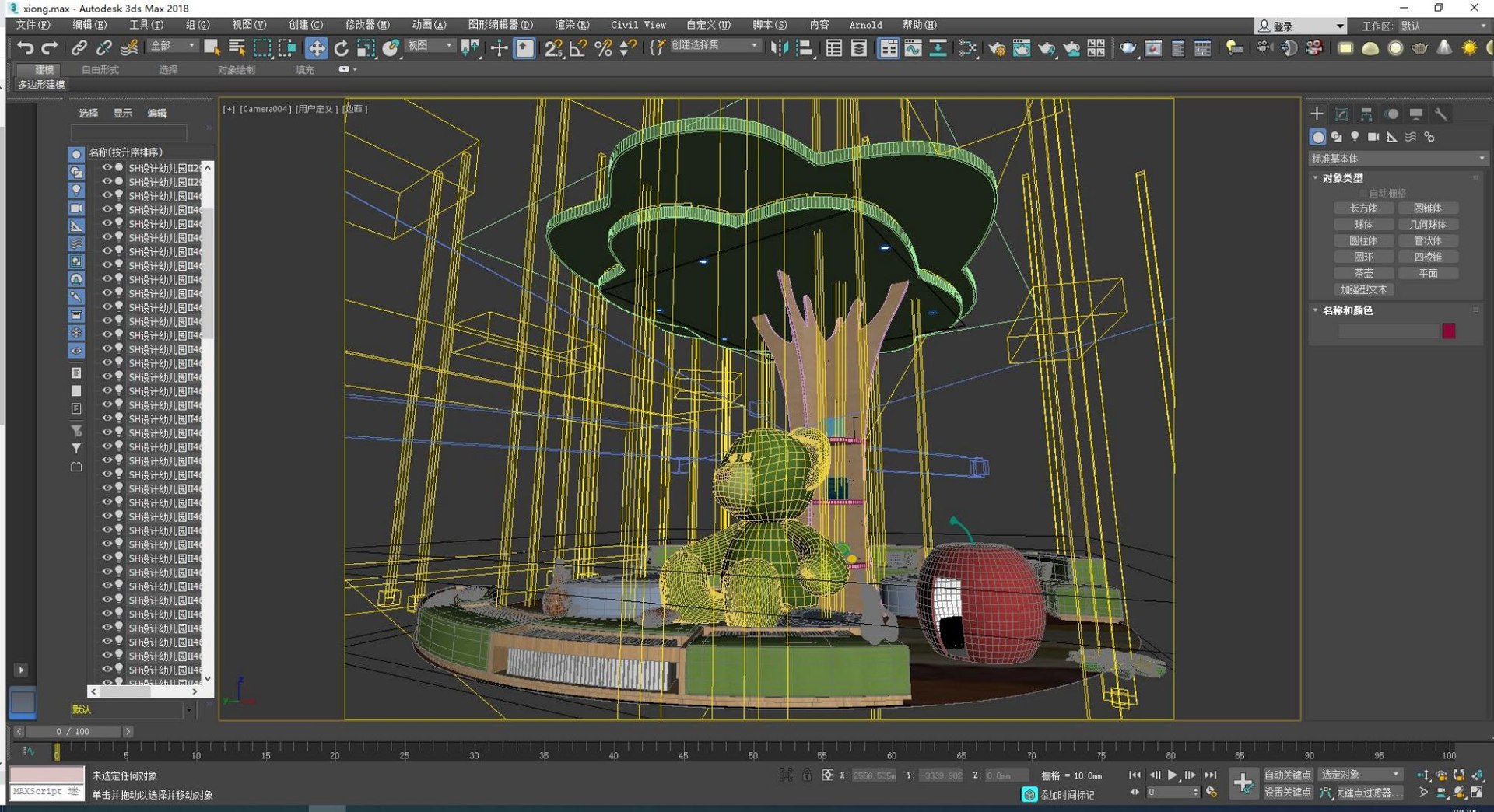The width and height of the screenshot is (1494, 812).
Task: Collapse the 对象类型 rollout
Action: (1342, 178)
